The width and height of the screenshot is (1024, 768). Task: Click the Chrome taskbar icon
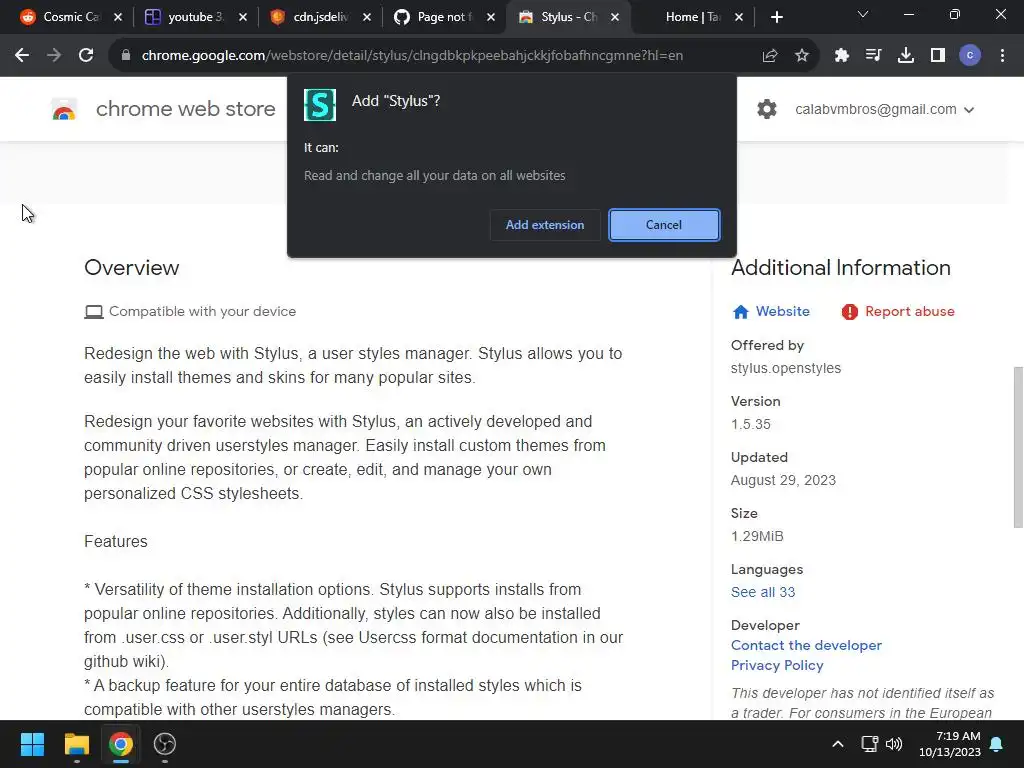pyautogui.click(x=121, y=744)
